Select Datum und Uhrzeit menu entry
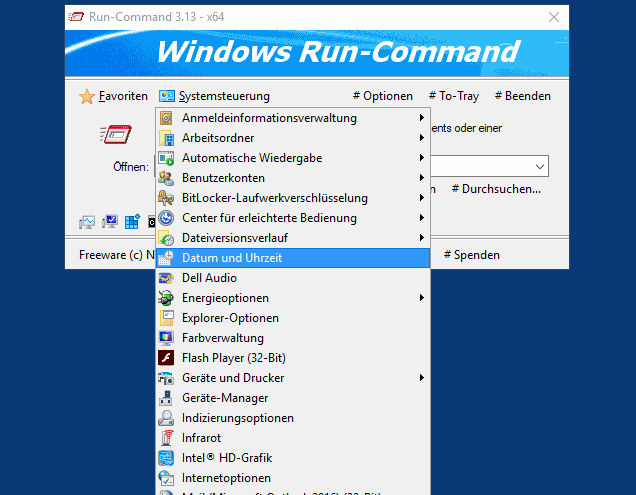The width and height of the screenshot is (636, 495). (293, 258)
